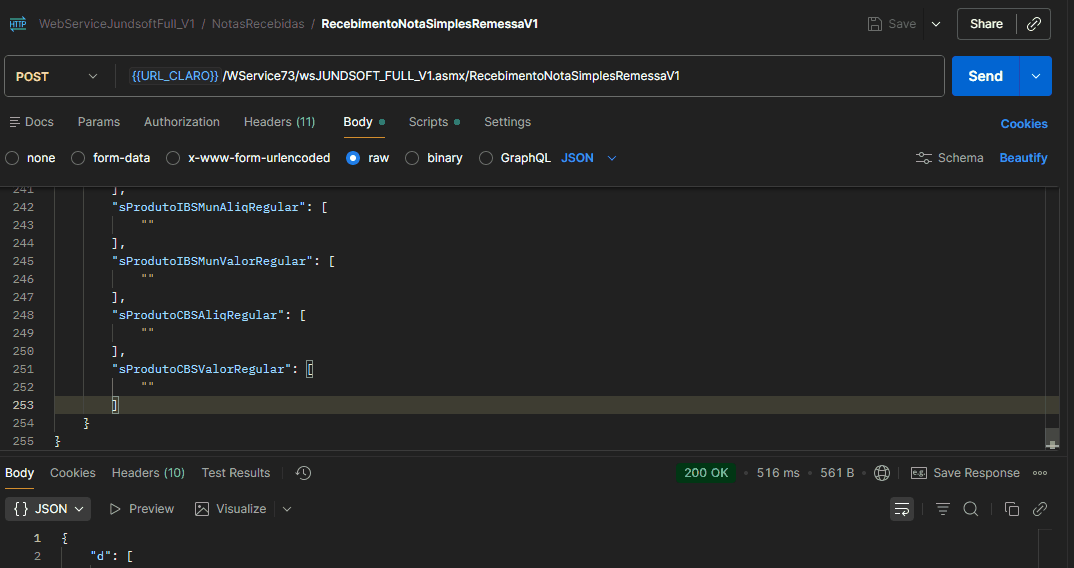The image size is (1074, 568).
Task: Select the none body type radio
Action: point(12,158)
